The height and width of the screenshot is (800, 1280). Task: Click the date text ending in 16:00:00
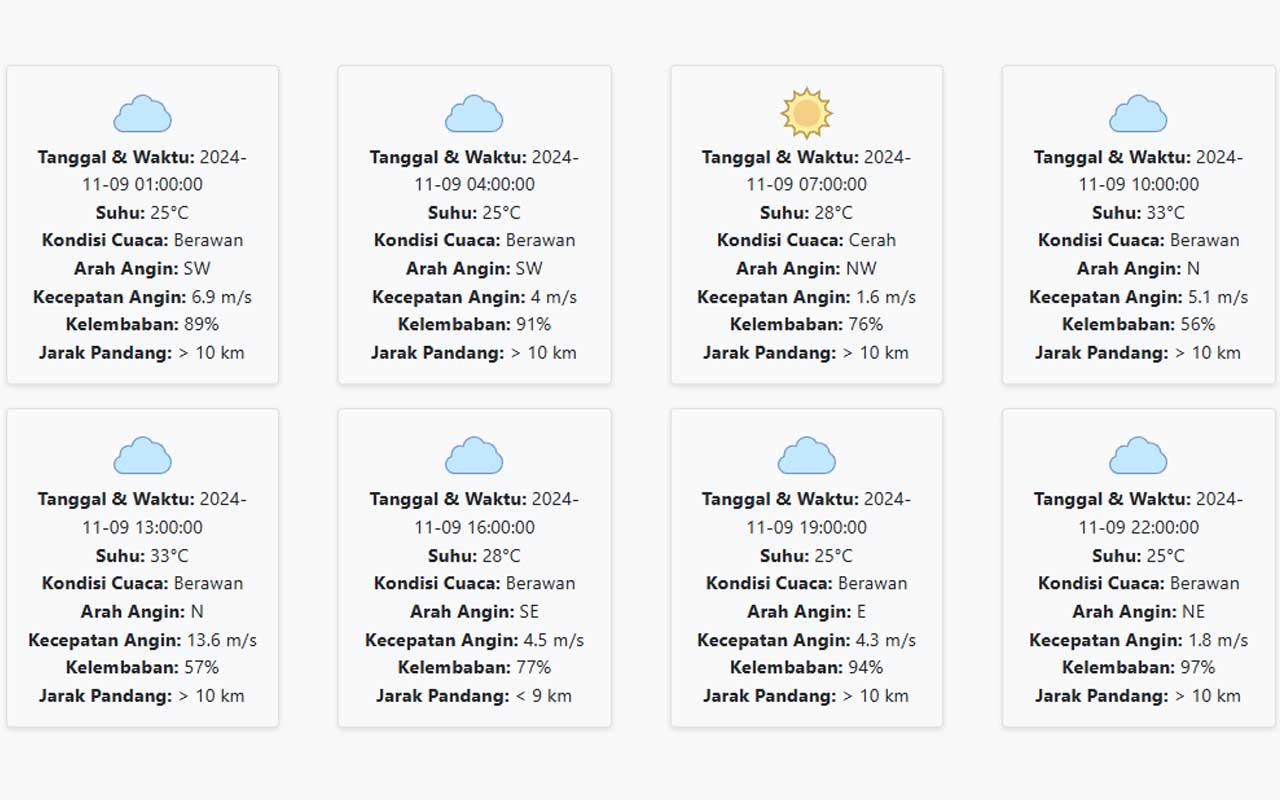(474, 513)
